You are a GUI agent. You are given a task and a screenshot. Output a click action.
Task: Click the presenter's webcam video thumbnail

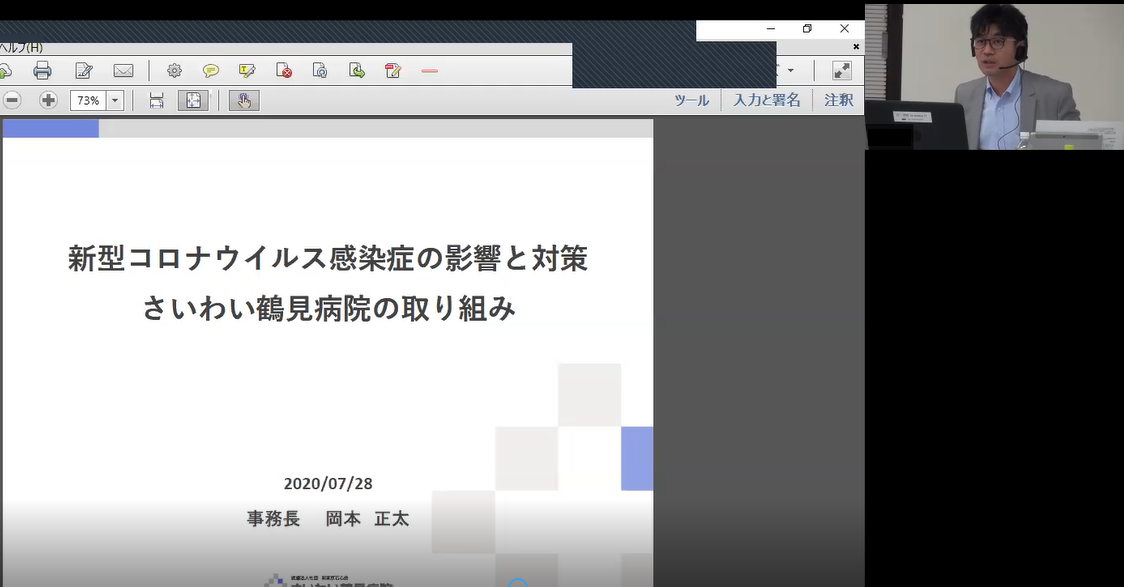coord(994,77)
